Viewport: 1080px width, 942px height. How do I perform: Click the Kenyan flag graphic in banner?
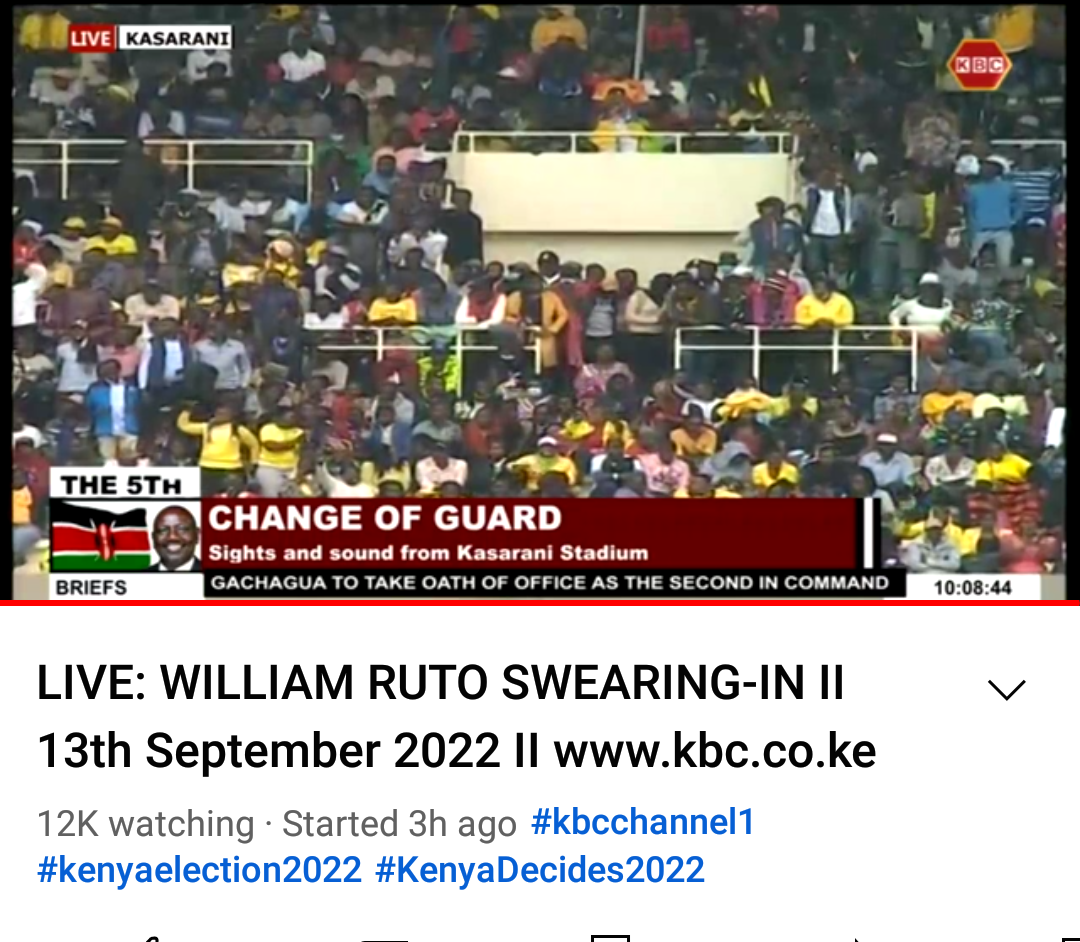[x=101, y=536]
